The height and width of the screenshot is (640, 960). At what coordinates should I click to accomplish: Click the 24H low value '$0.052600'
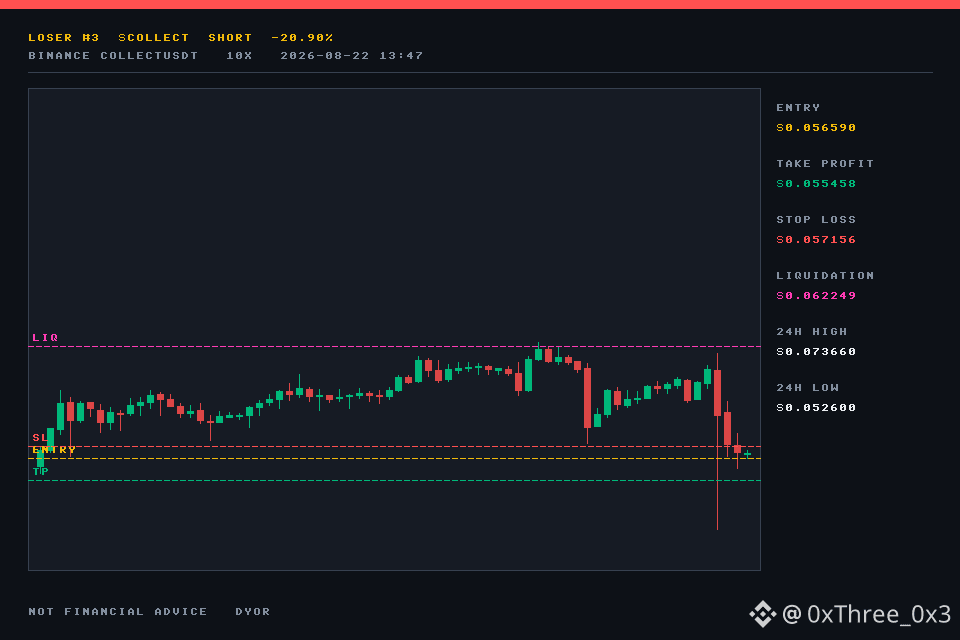click(x=816, y=408)
